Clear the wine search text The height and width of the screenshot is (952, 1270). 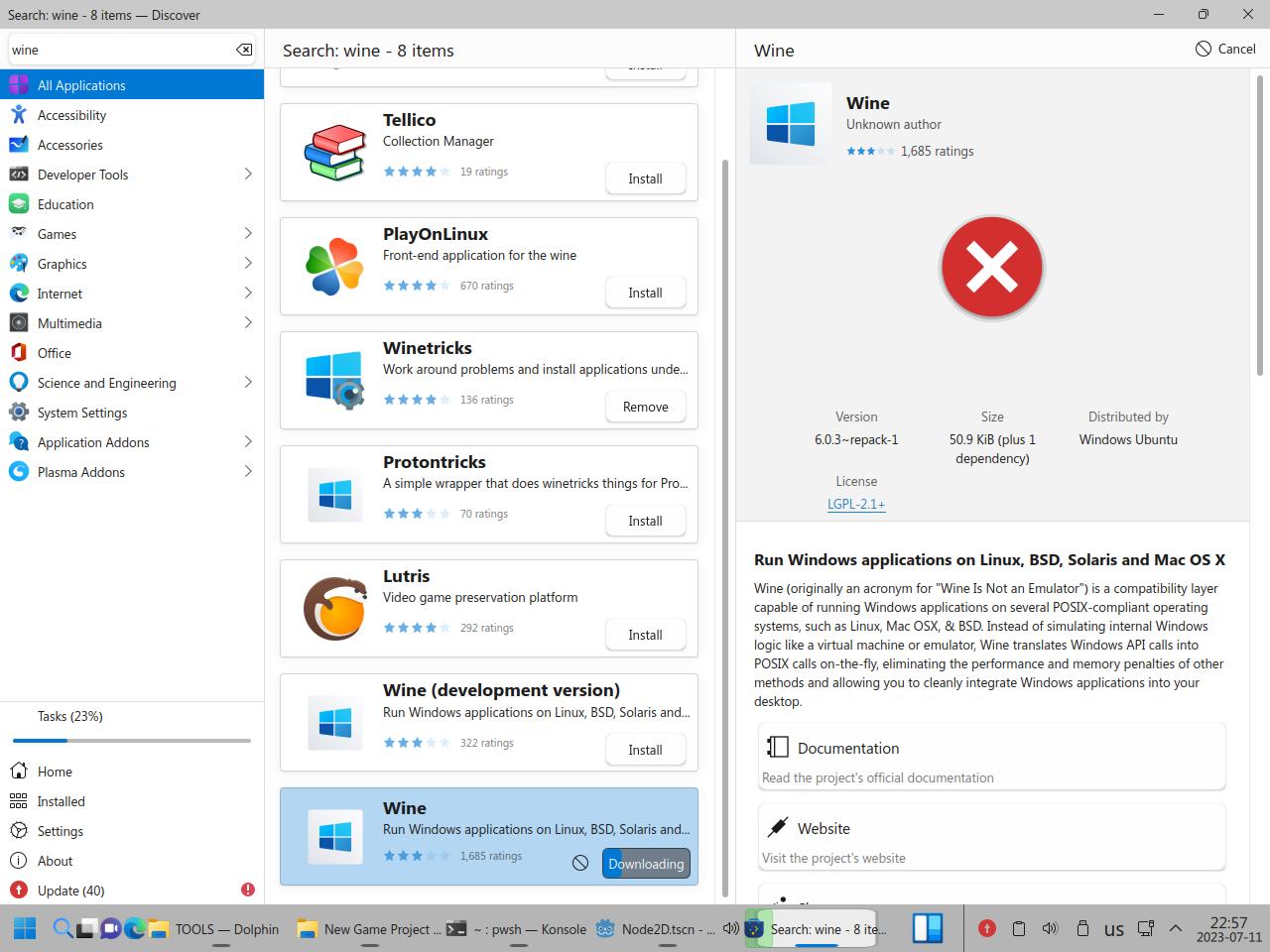click(x=244, y=50)
